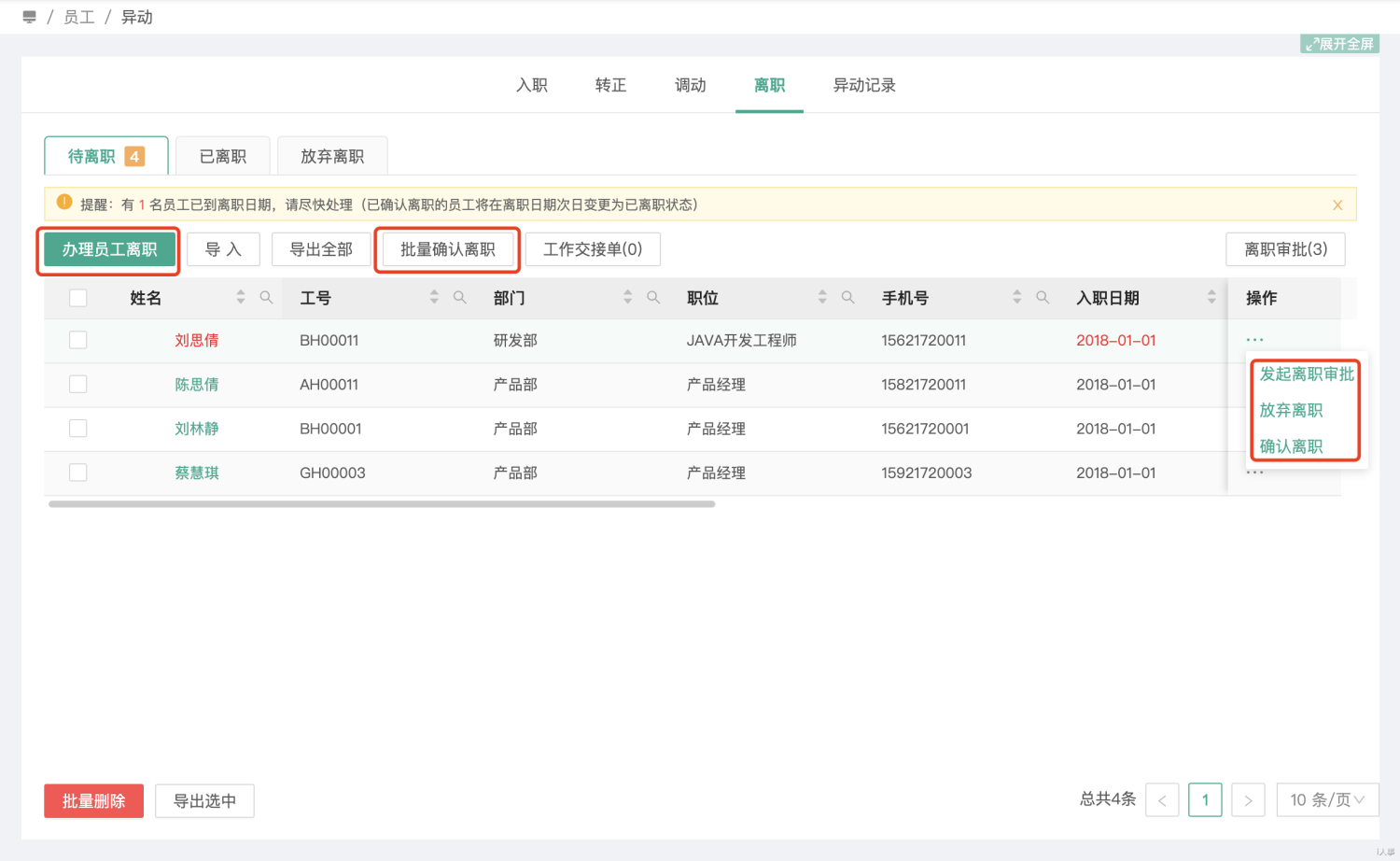
Task: Select the 离职 tab
Action: tap(769, 85)
